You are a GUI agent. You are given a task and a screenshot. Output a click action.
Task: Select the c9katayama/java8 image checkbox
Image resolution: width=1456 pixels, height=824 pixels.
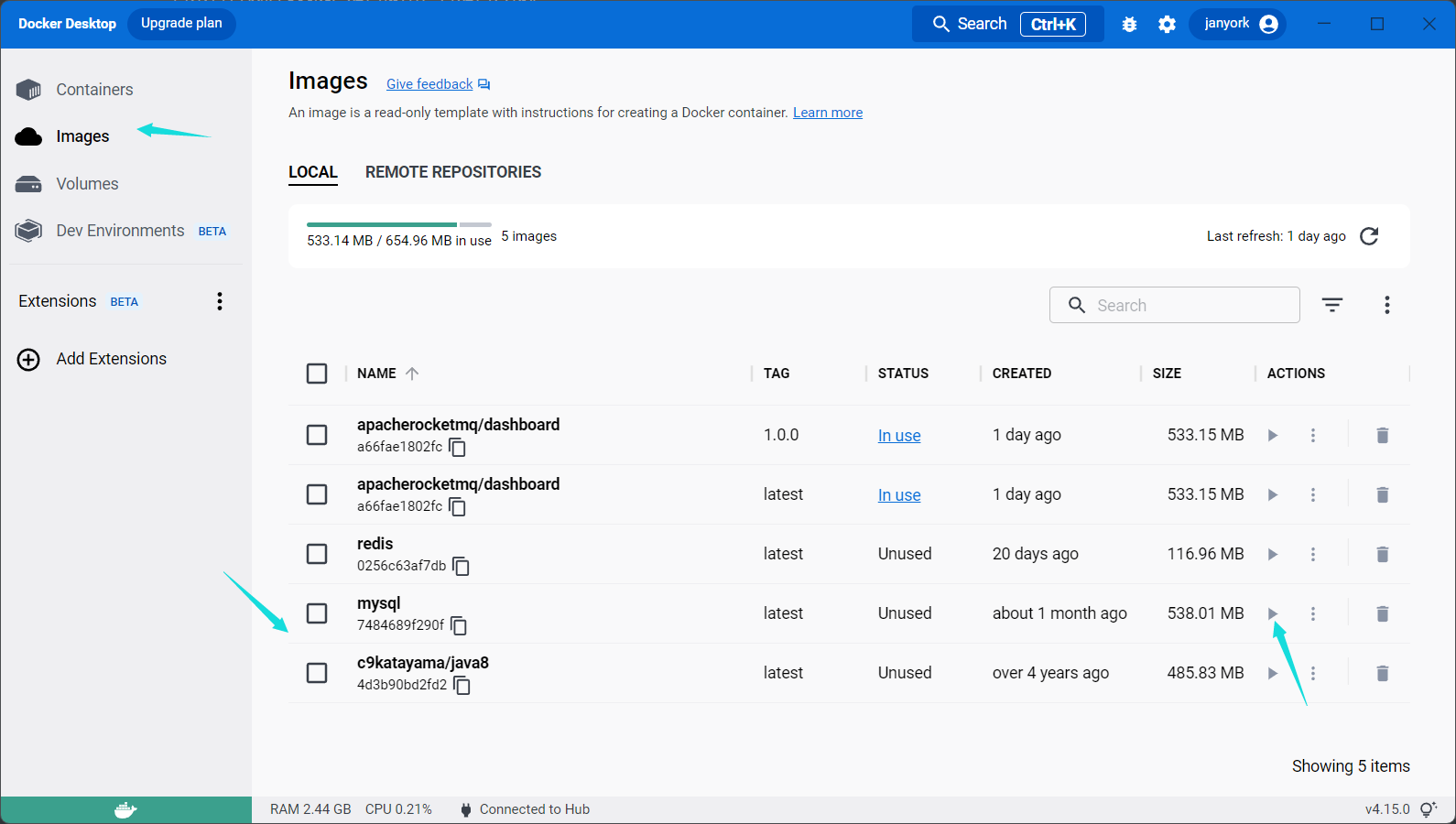317,673
